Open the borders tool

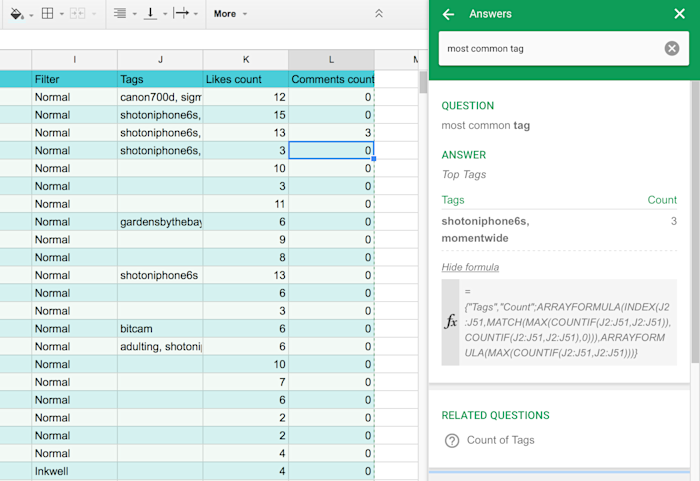[49, 14]
